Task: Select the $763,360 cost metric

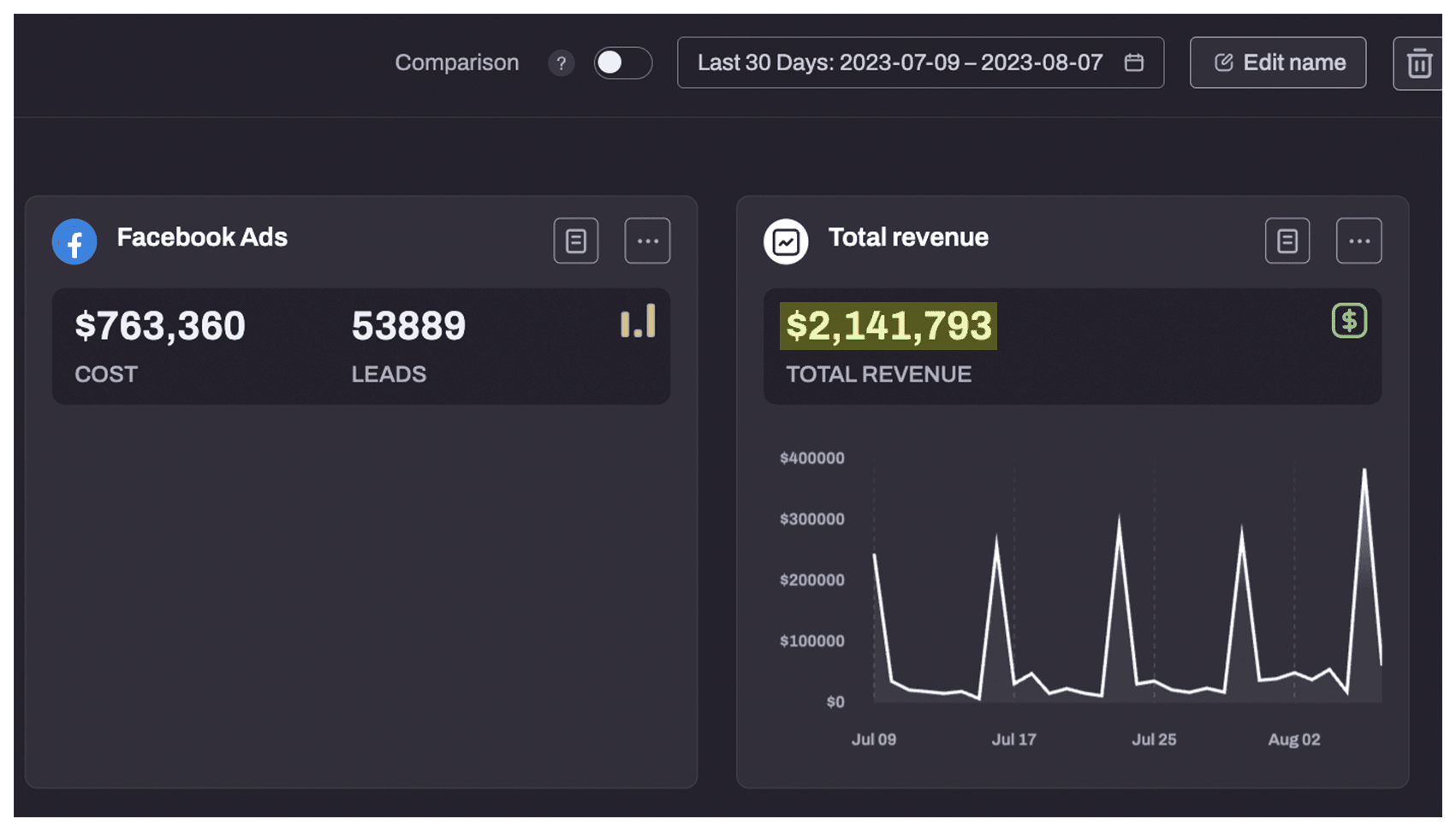Action: pos(160,326)
